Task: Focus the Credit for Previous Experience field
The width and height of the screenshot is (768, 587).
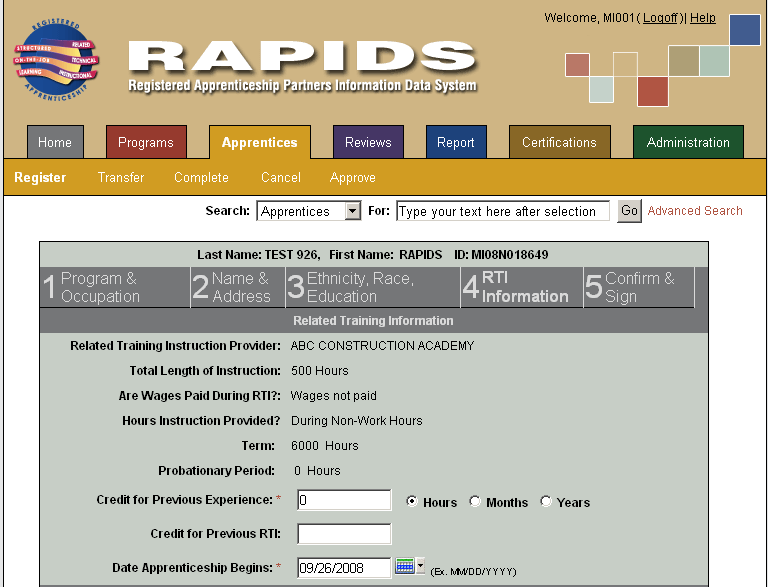Action: (x=344, y=500)
